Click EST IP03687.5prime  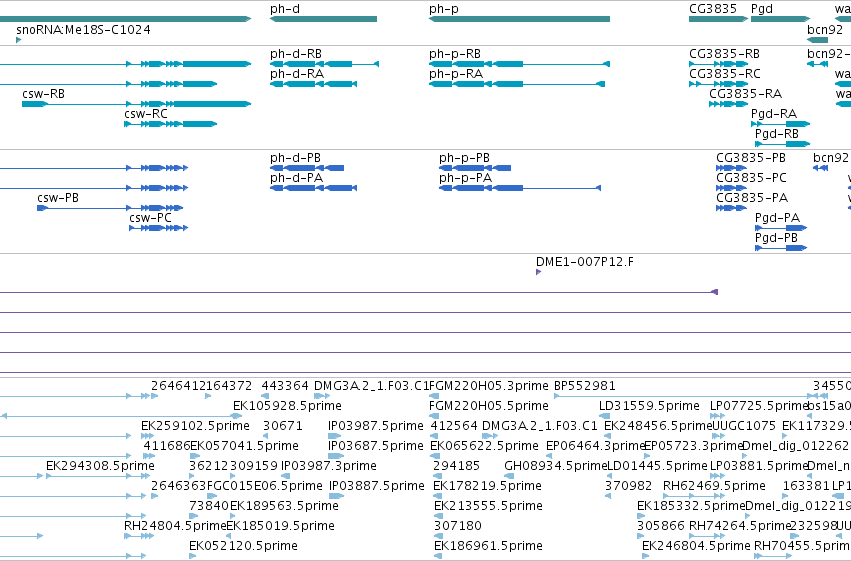(x=336, y=456)
